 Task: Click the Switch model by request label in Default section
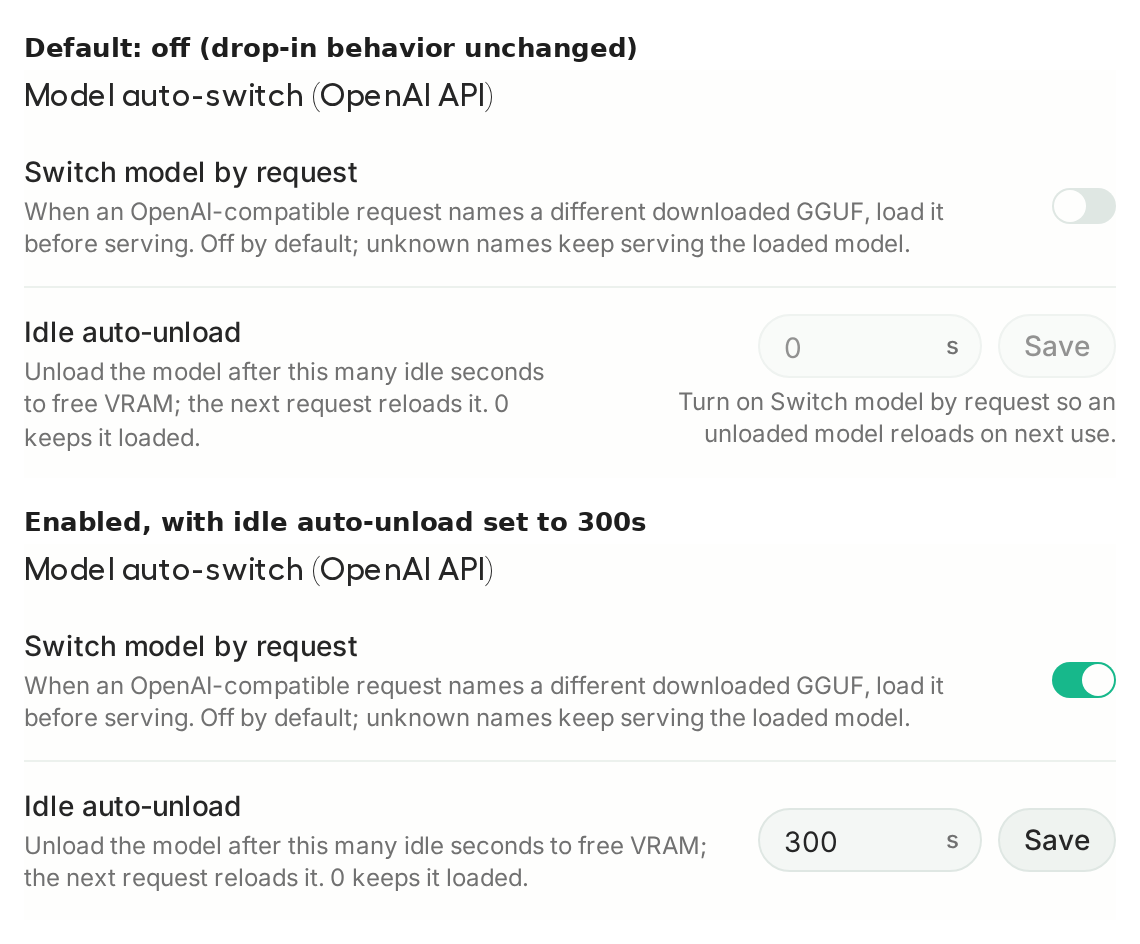pos(190,173)
